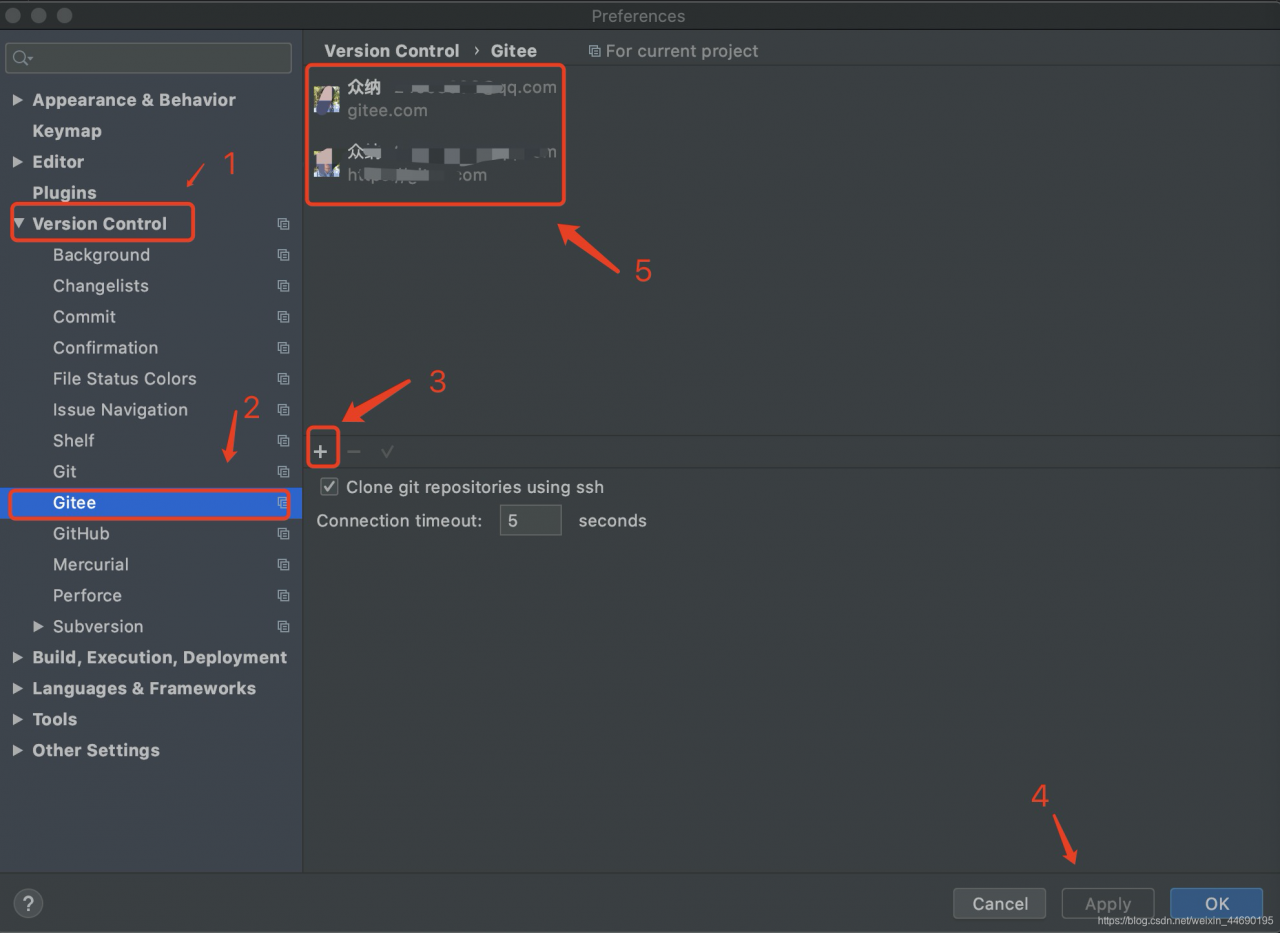Close the Preferences window with red button
The height and width of the screenshot is (933, 1280).
coord(13,16)
